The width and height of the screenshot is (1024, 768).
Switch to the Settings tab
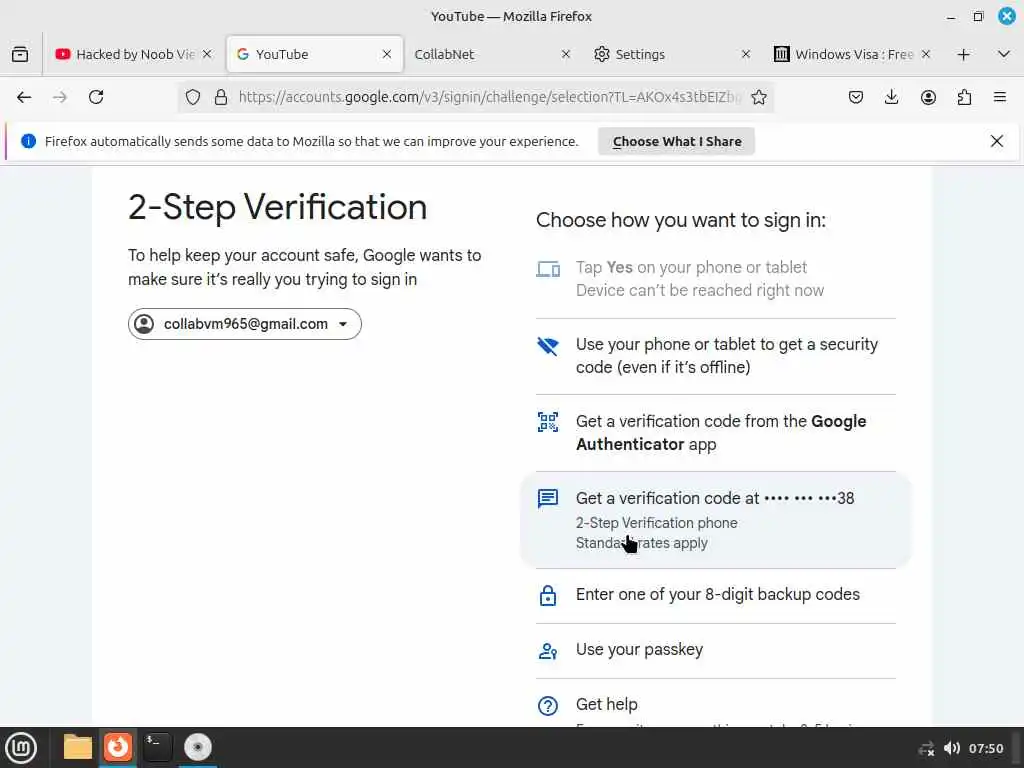coord(673,54)
